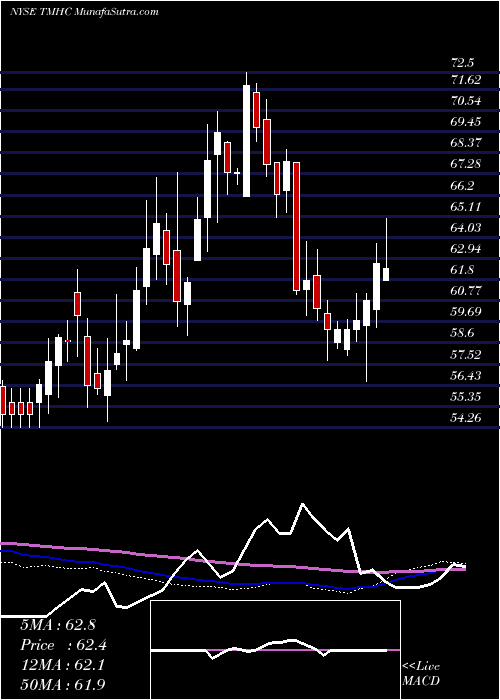Click the 69.45 price axis label
500x700 pixels.
tap(466, 122)
